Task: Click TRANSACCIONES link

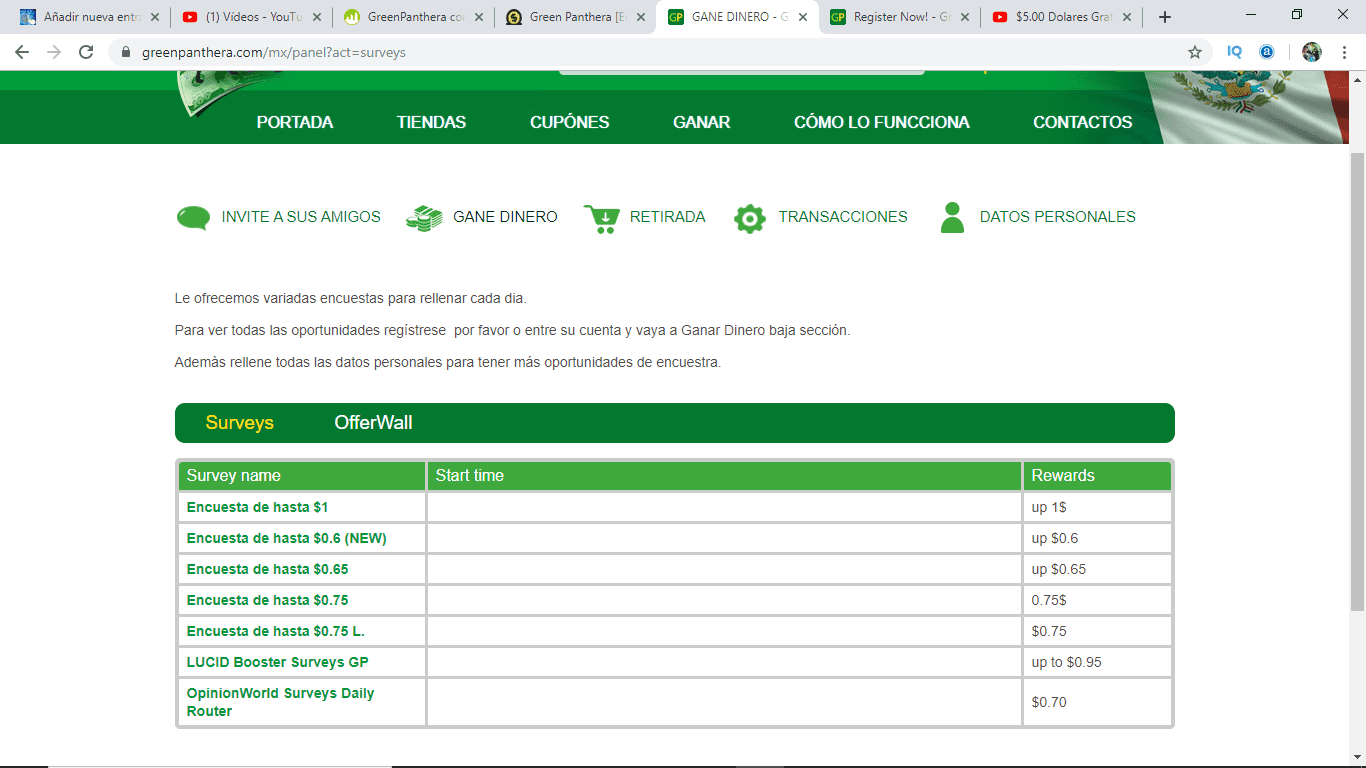Action: coord(843,217)
